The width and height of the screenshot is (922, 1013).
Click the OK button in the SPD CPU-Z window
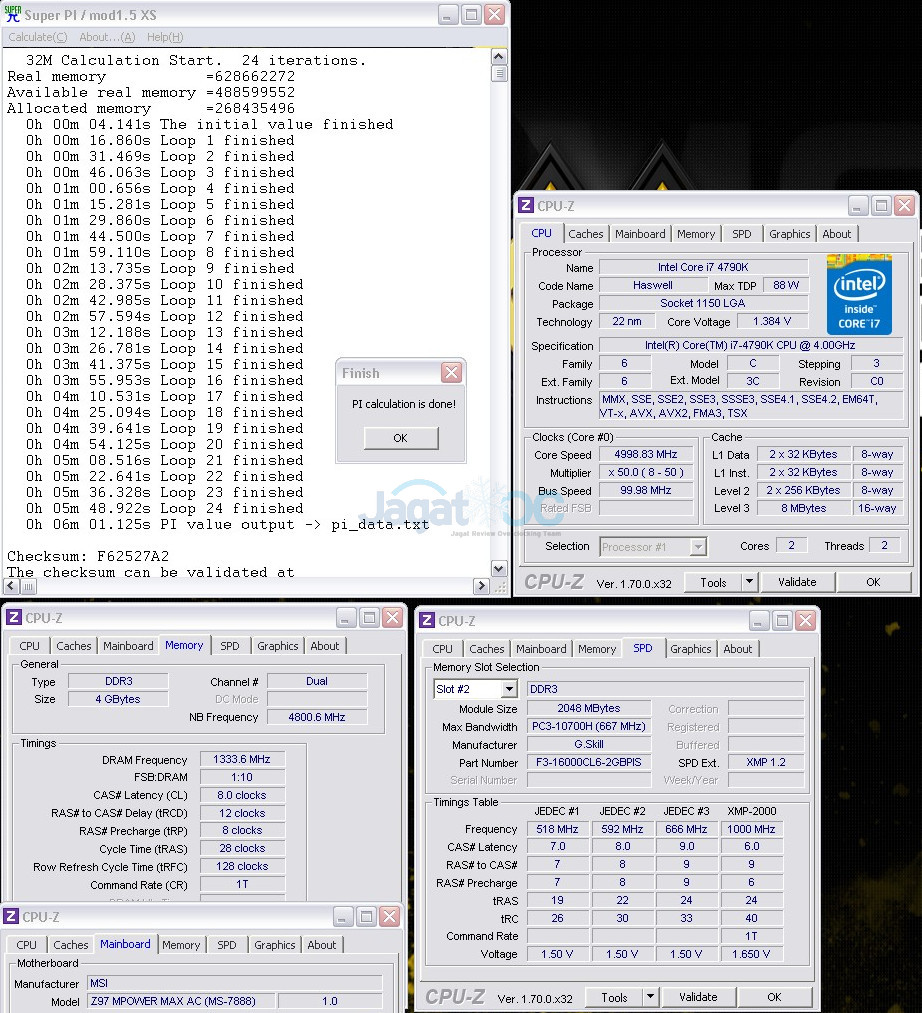point(774,997)
